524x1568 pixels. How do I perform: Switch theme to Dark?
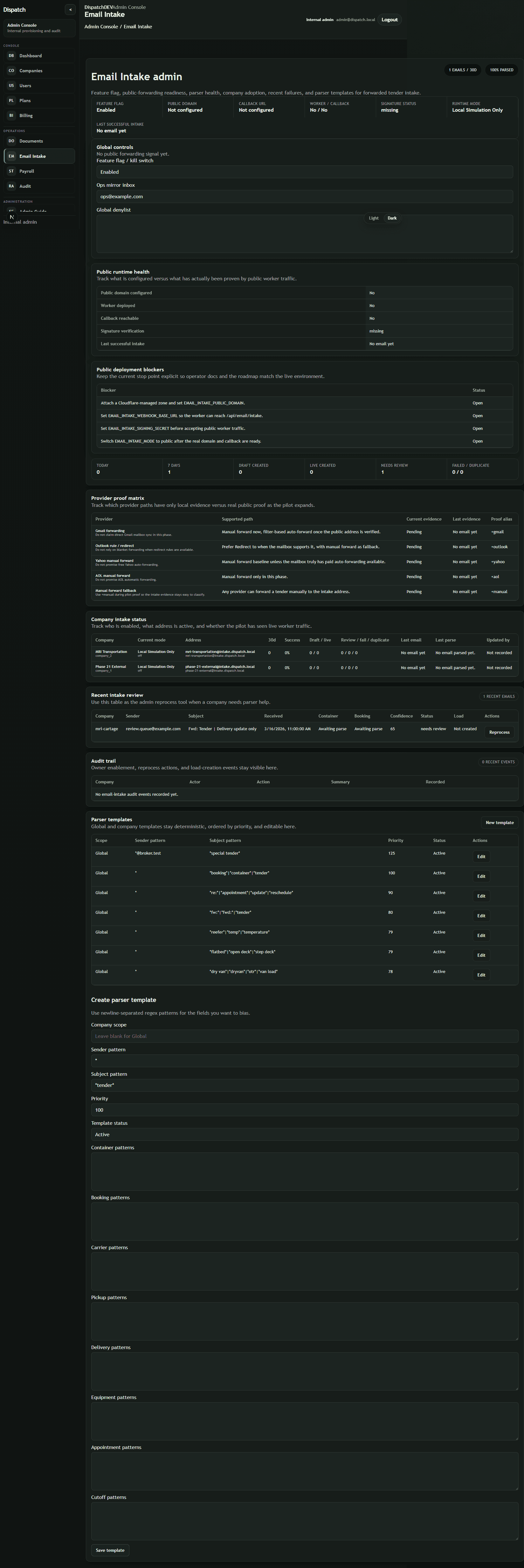tap(392, 218)
